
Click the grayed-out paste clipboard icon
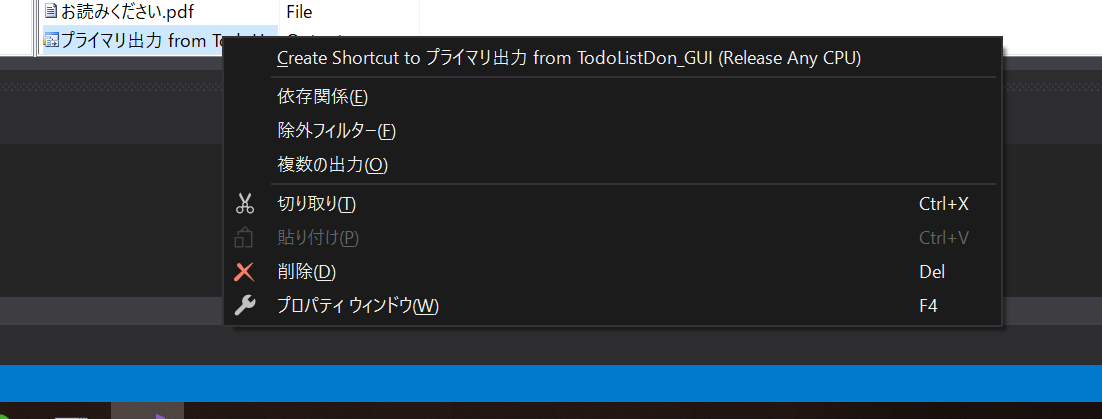(245, 238)
